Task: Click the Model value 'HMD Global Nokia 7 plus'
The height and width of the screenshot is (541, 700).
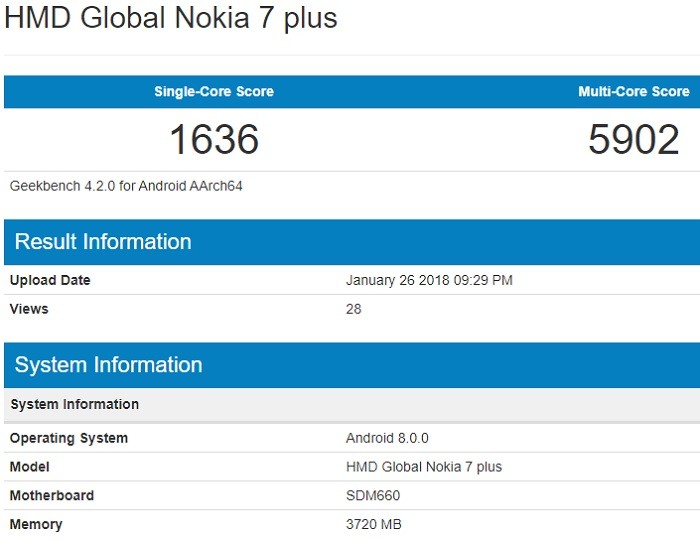Action: click(424, 466)
